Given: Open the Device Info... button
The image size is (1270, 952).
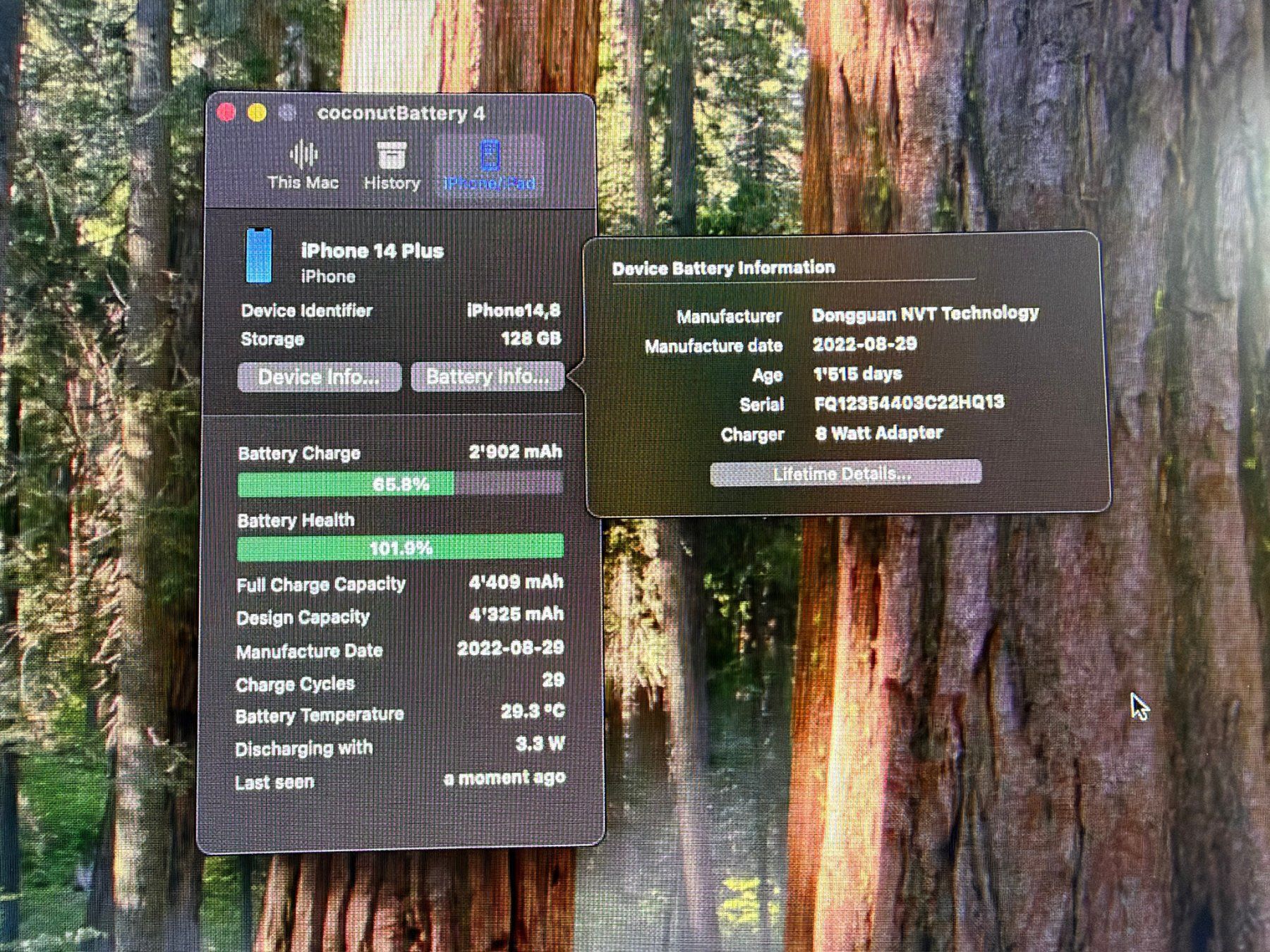Looking at the screenshot, I should pyautogui.click(x=319, y=377).
